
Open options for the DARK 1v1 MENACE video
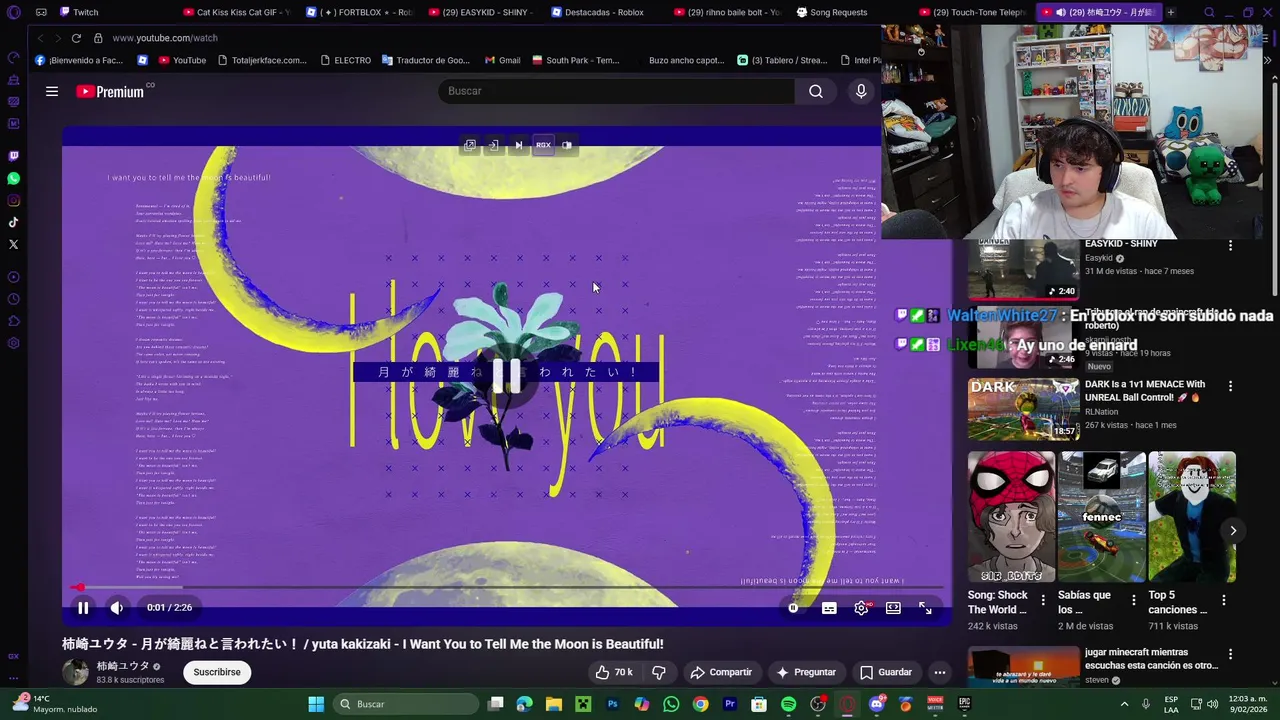click(1230, 385)
